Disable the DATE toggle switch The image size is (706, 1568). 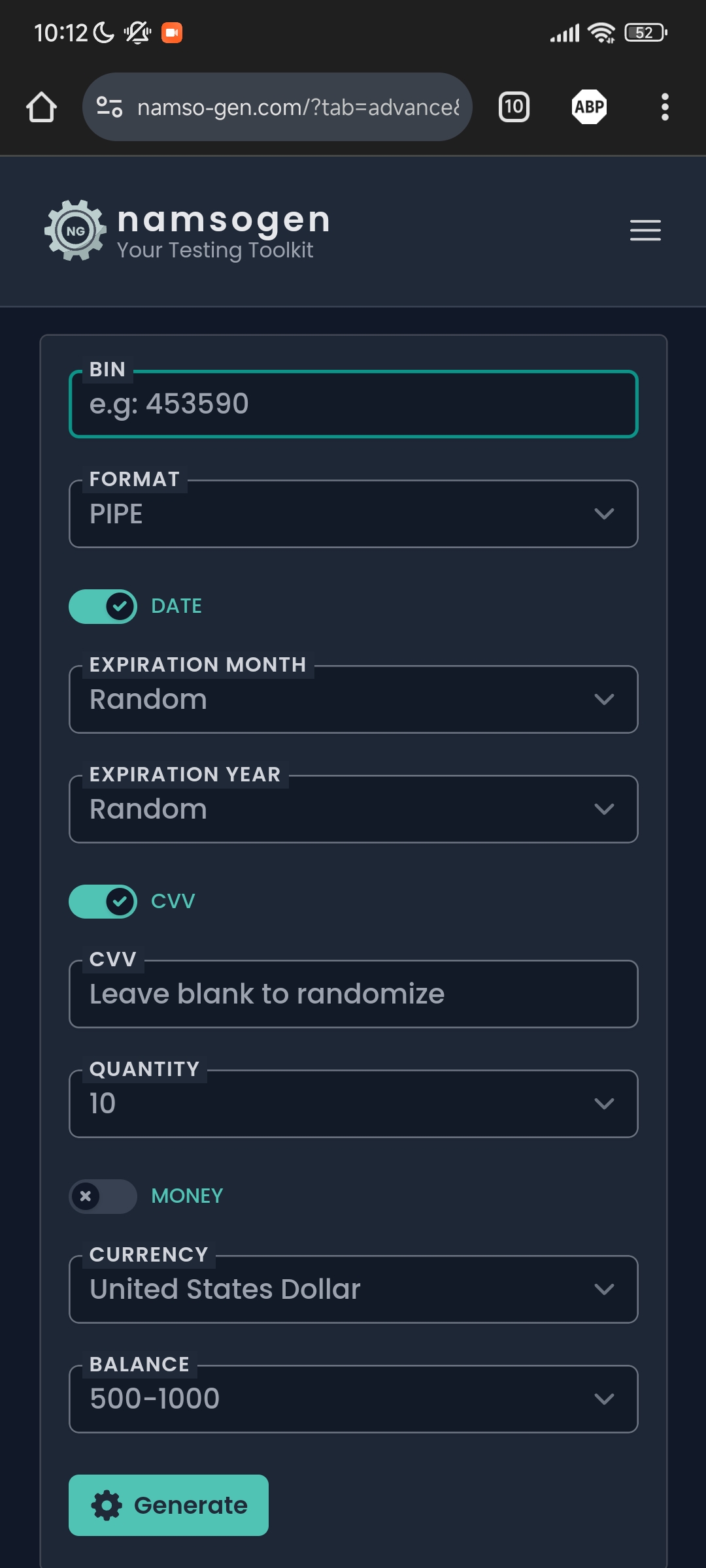pyautogui.click(x=103, y=606)
